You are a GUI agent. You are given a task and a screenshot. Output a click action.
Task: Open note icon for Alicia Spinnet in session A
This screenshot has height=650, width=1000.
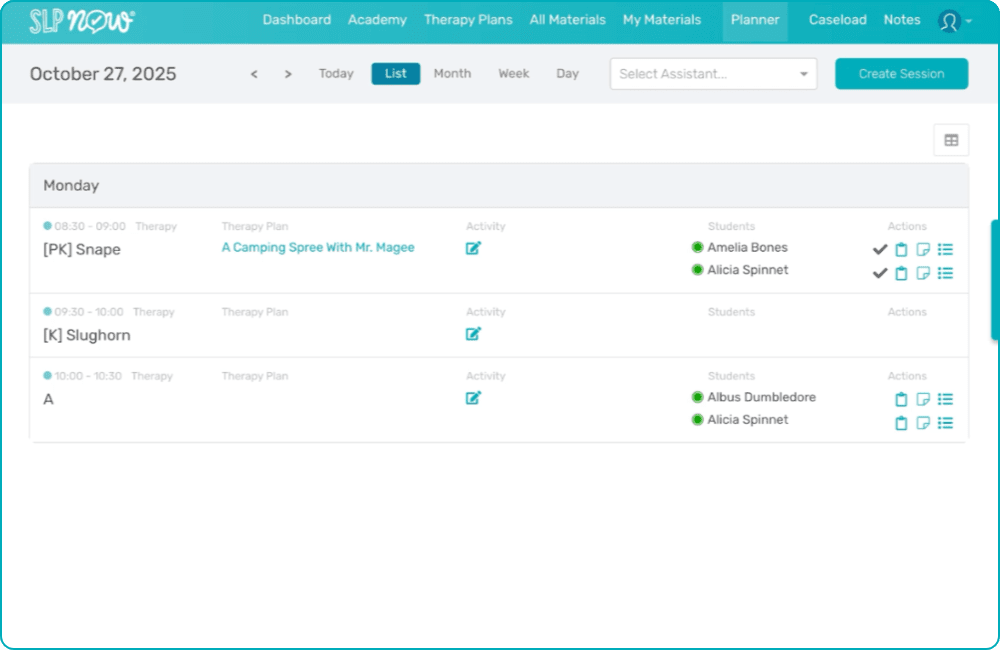click(923, 423)
